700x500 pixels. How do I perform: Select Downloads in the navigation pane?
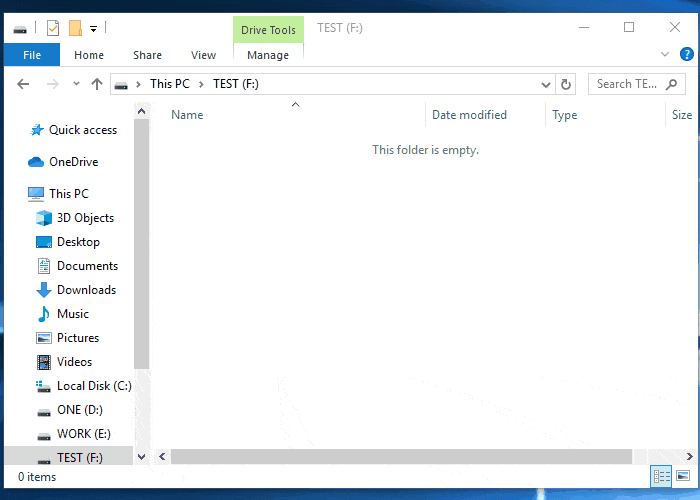pos(86,290)
